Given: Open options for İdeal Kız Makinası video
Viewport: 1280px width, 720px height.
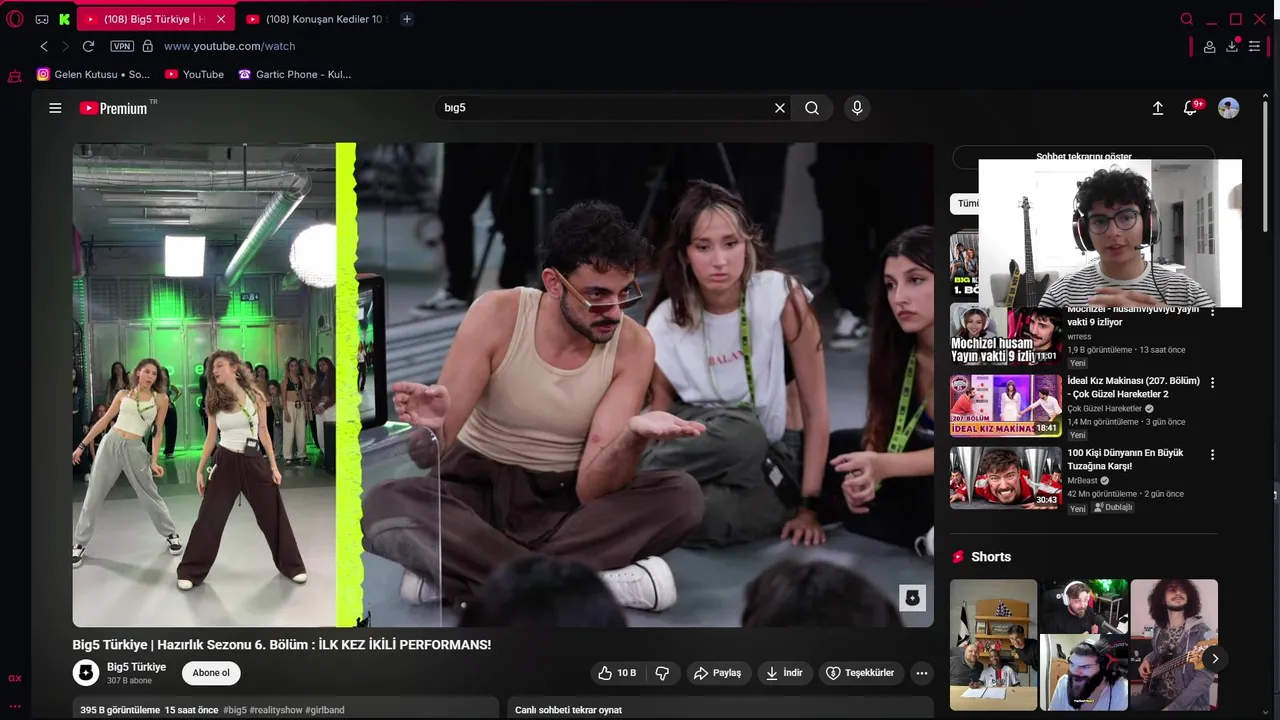Looking at the screenshot, I should click(x=1213, y=382).
